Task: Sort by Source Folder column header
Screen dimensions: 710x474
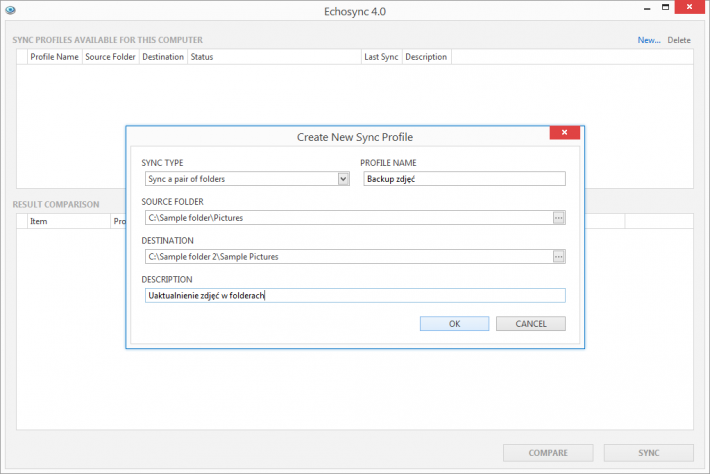Action: [110, 57]
